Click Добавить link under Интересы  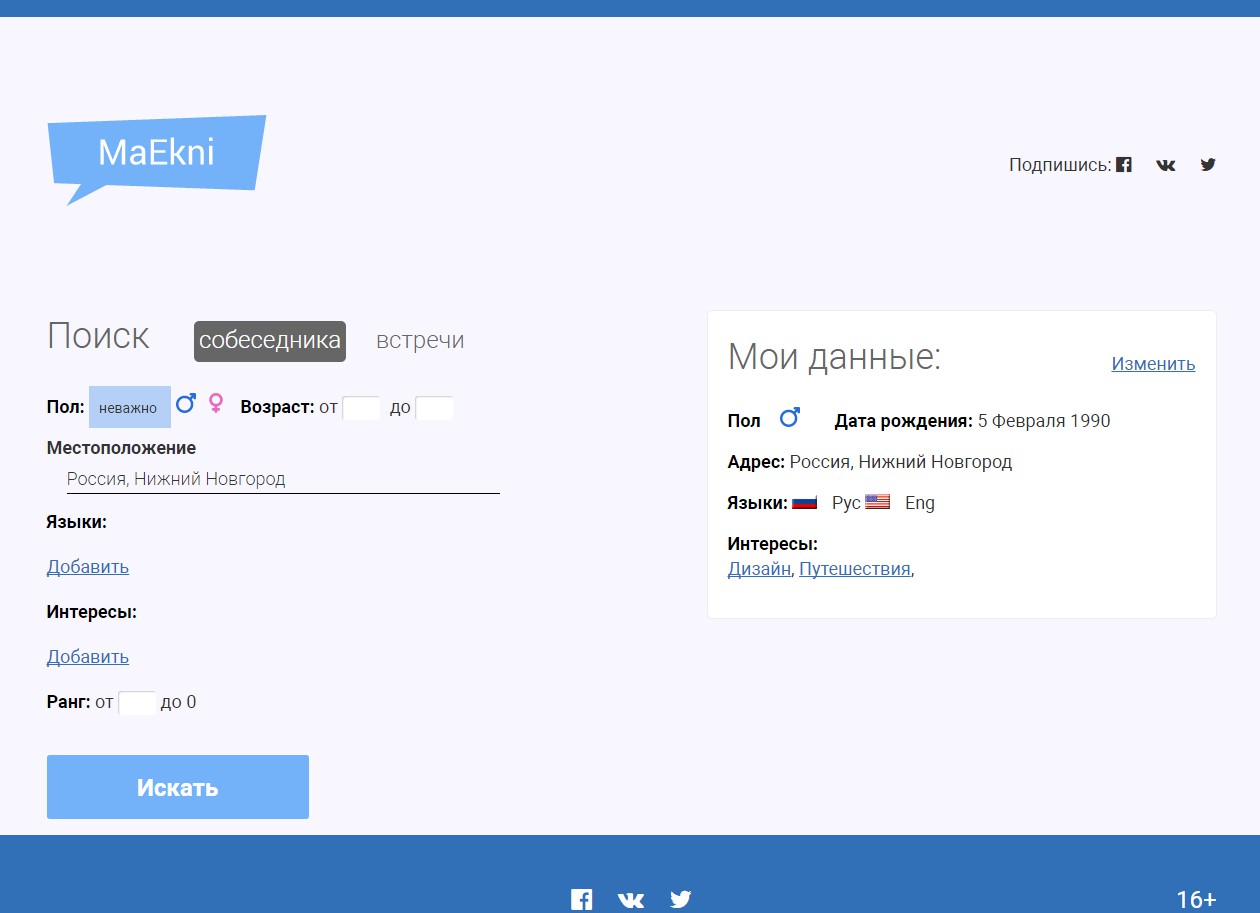pos(88,657)
